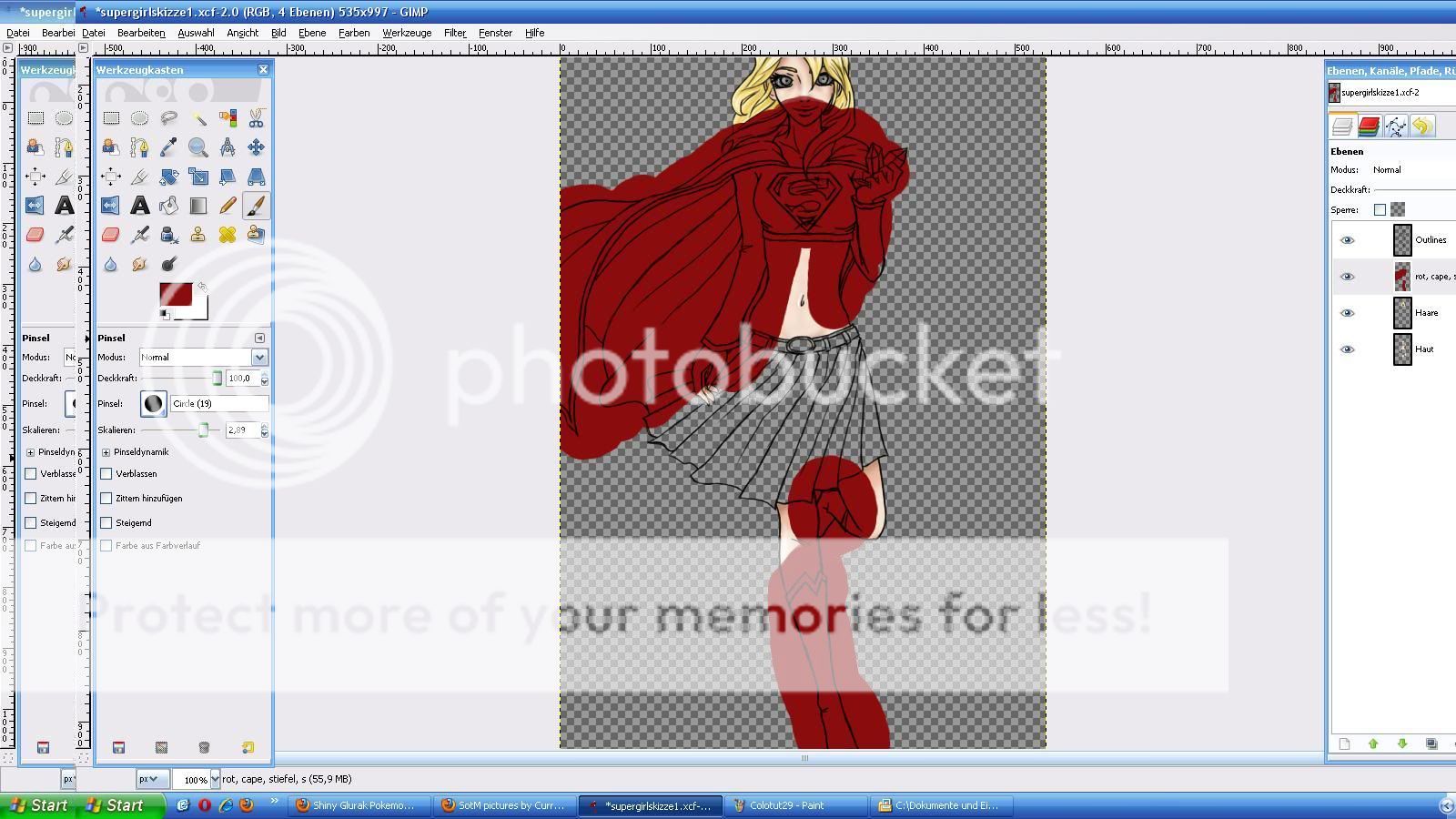Screen dimensions: 1456x819
Task: Open the Ansicht menu
Action: coord(242,33)
